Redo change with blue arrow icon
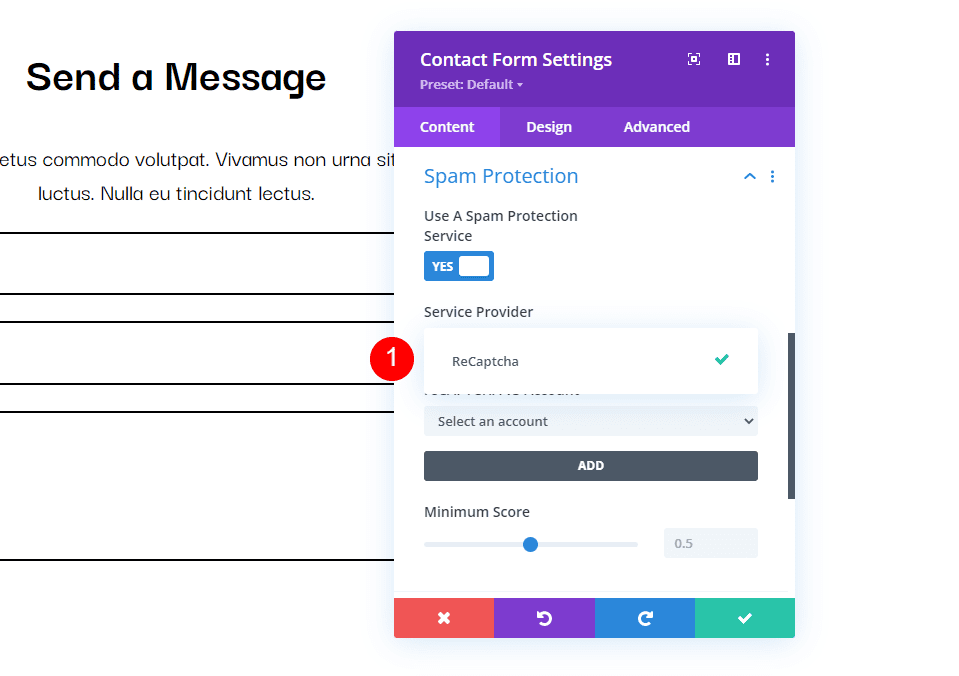 [645, 618]
